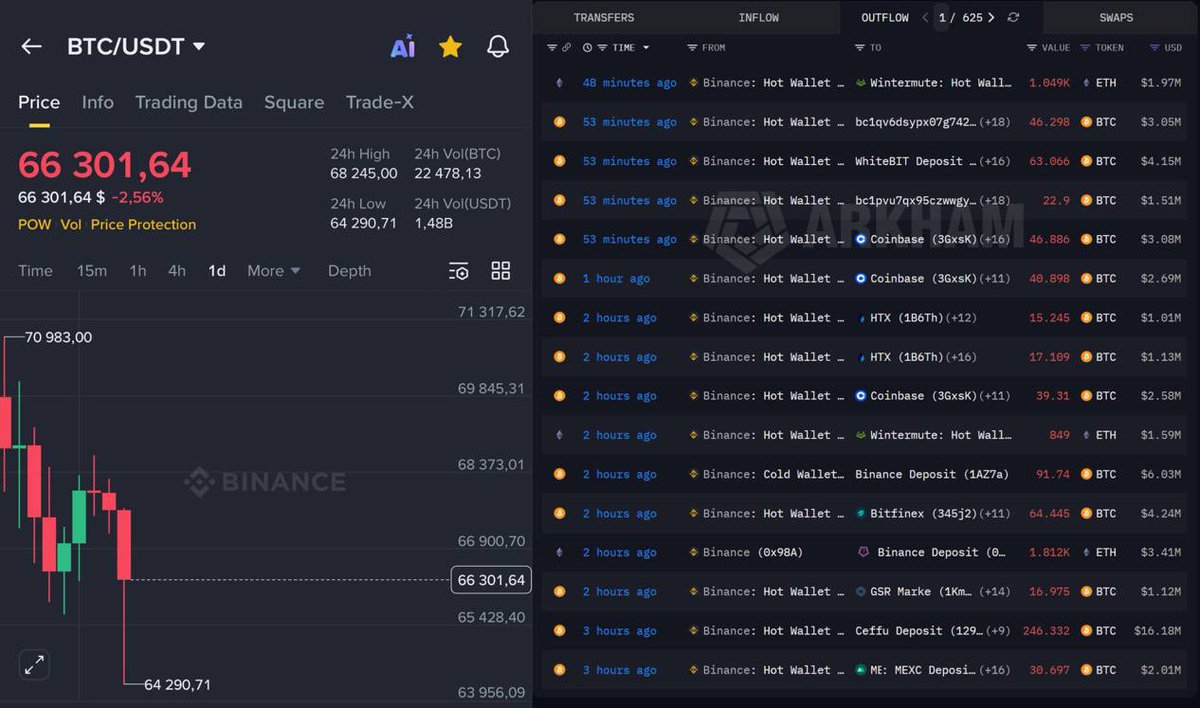This screenshot has height=708, width=1200.
Task: Open the SWAPS tab in Arkham
Action: (1117, 18)
